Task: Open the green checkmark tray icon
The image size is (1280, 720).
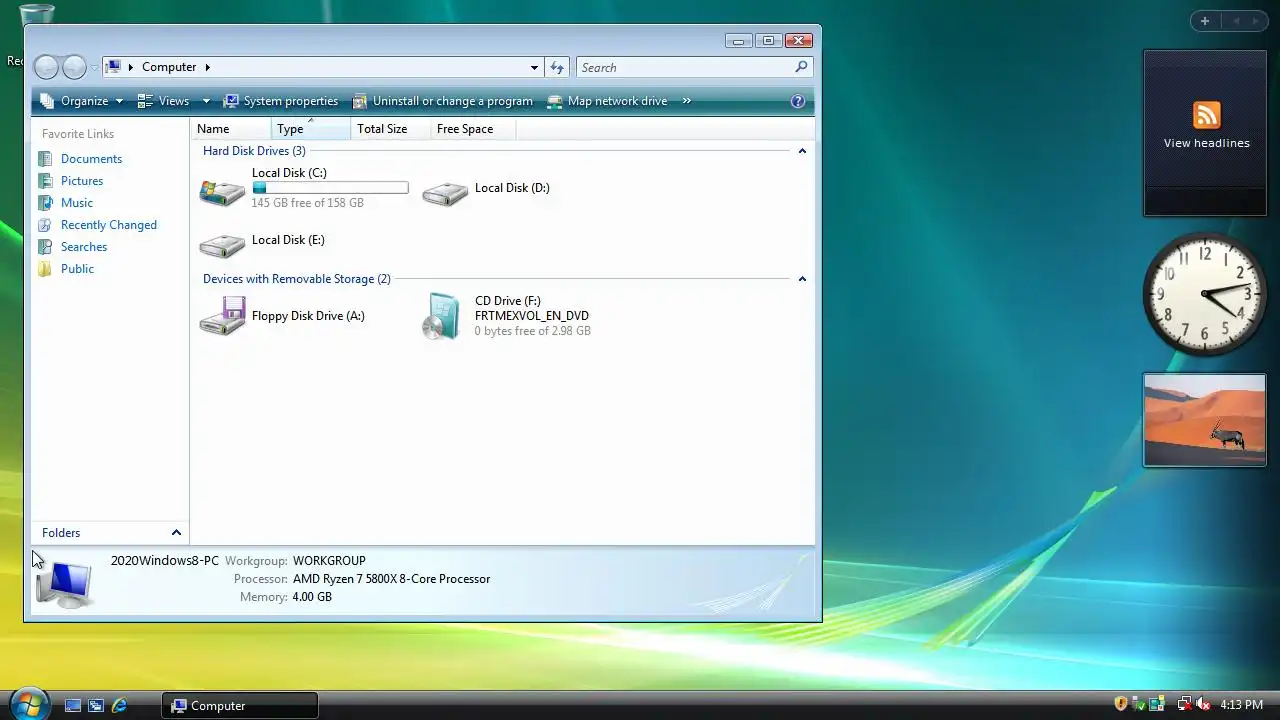Action: coord(1139,704)
